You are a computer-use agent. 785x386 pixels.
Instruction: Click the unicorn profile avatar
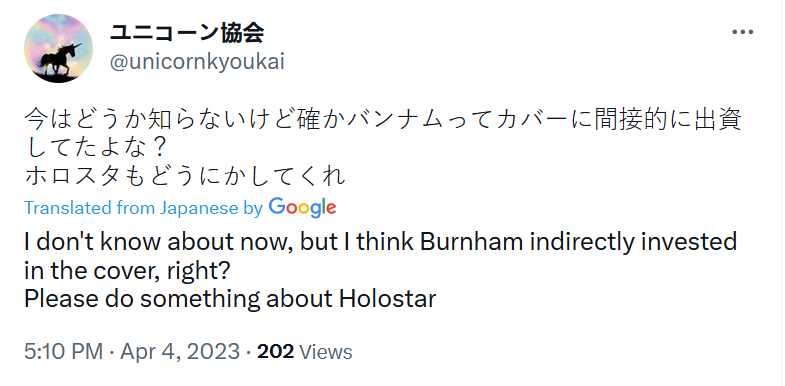coord(59,49)
